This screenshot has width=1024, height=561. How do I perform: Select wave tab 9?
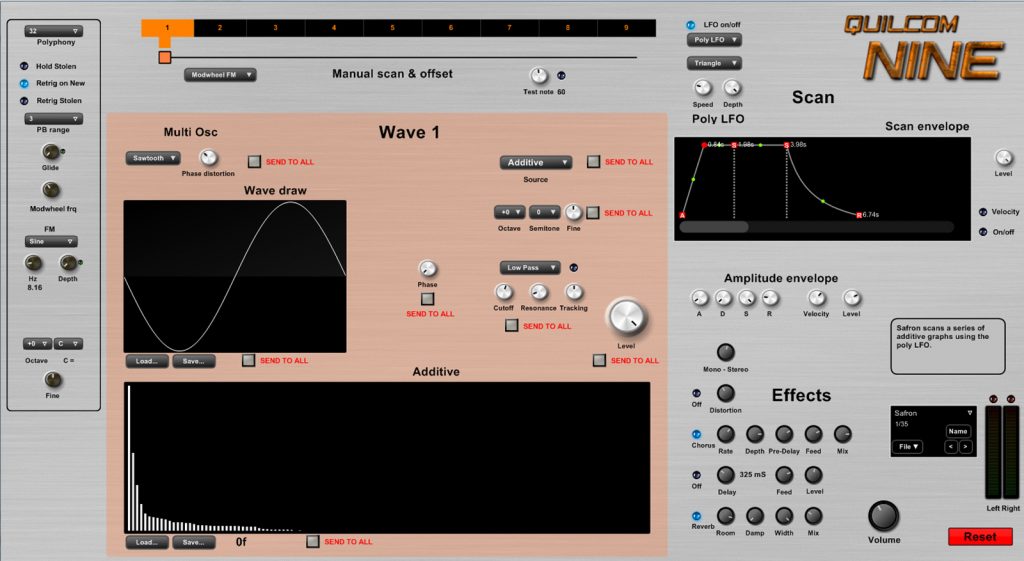626,27
